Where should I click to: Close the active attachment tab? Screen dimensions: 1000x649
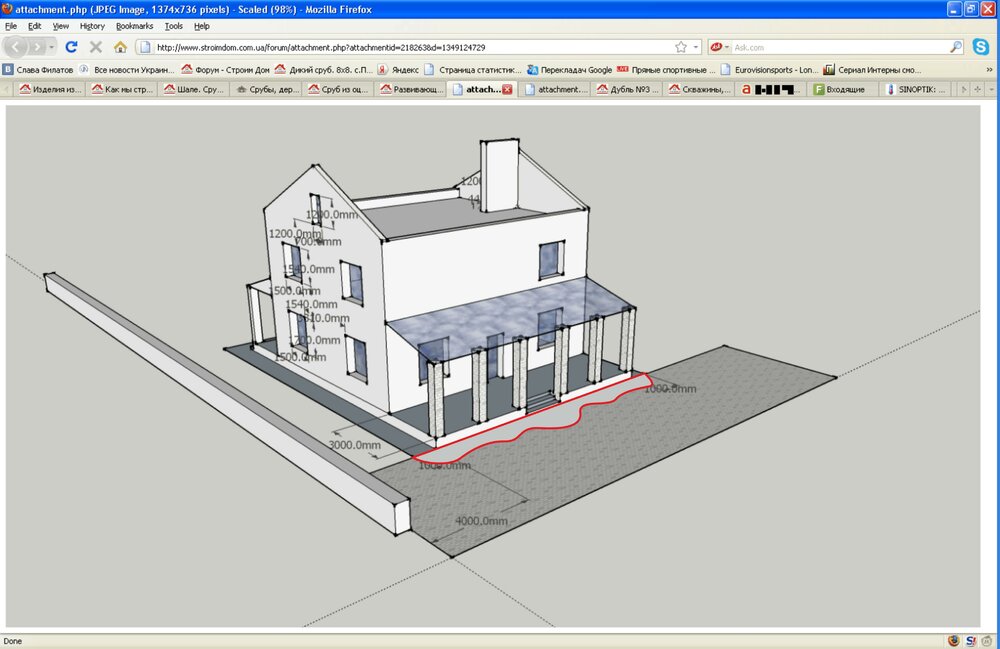point(507,89)
